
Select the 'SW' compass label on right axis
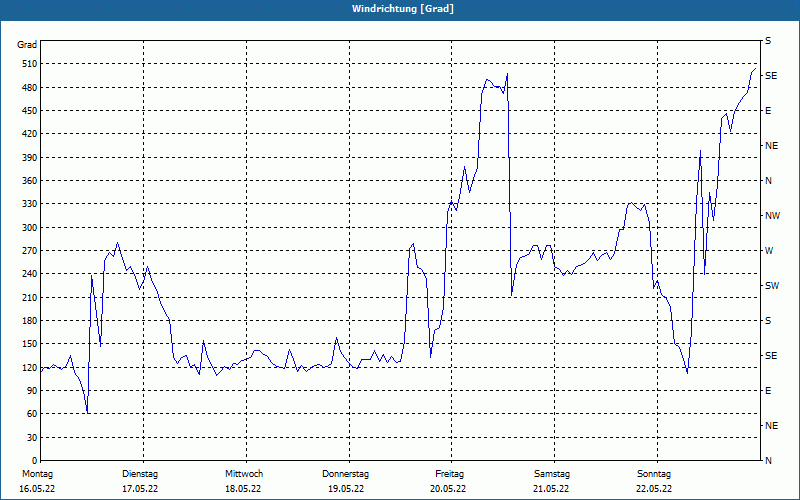tap(772, 286)
